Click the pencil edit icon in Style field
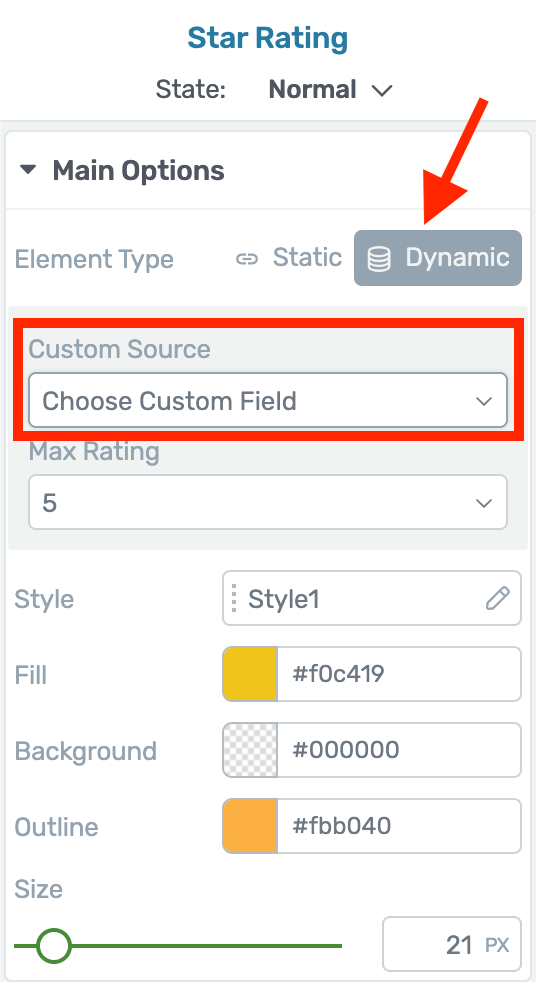Screen dimensions: 536x982 pos(498,598)
